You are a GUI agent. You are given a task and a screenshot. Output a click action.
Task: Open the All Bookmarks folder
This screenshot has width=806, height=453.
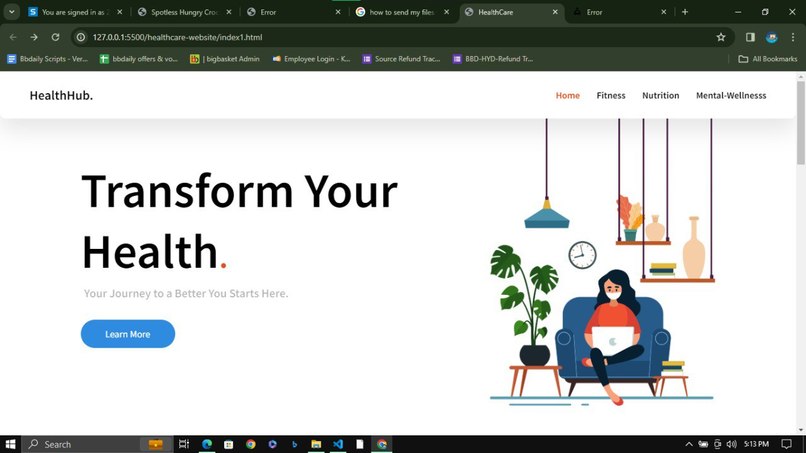point(767,59)
